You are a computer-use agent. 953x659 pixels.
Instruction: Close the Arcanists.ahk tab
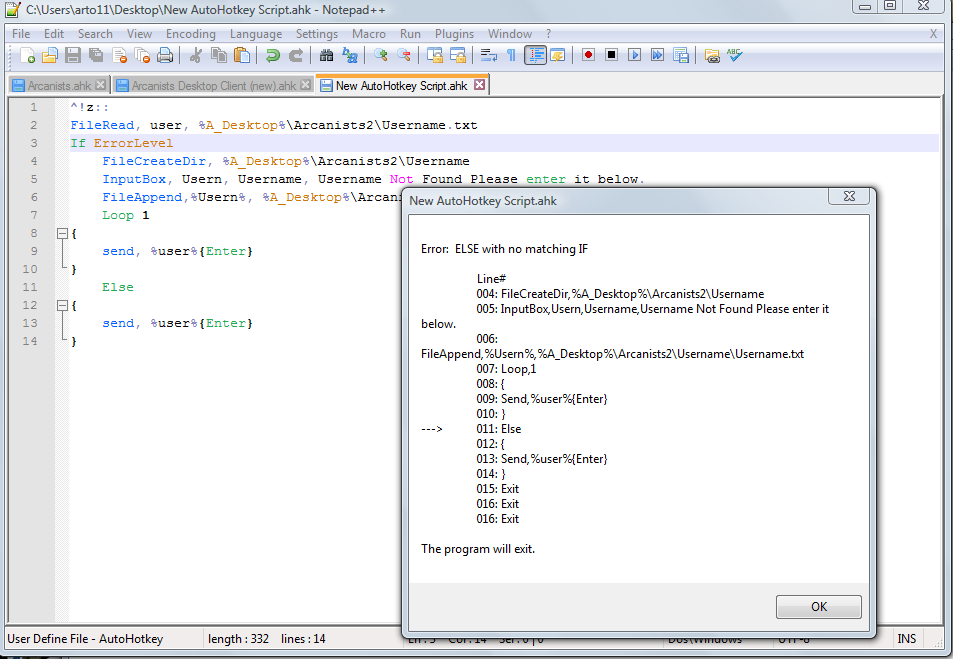click(x=101, y=85)
